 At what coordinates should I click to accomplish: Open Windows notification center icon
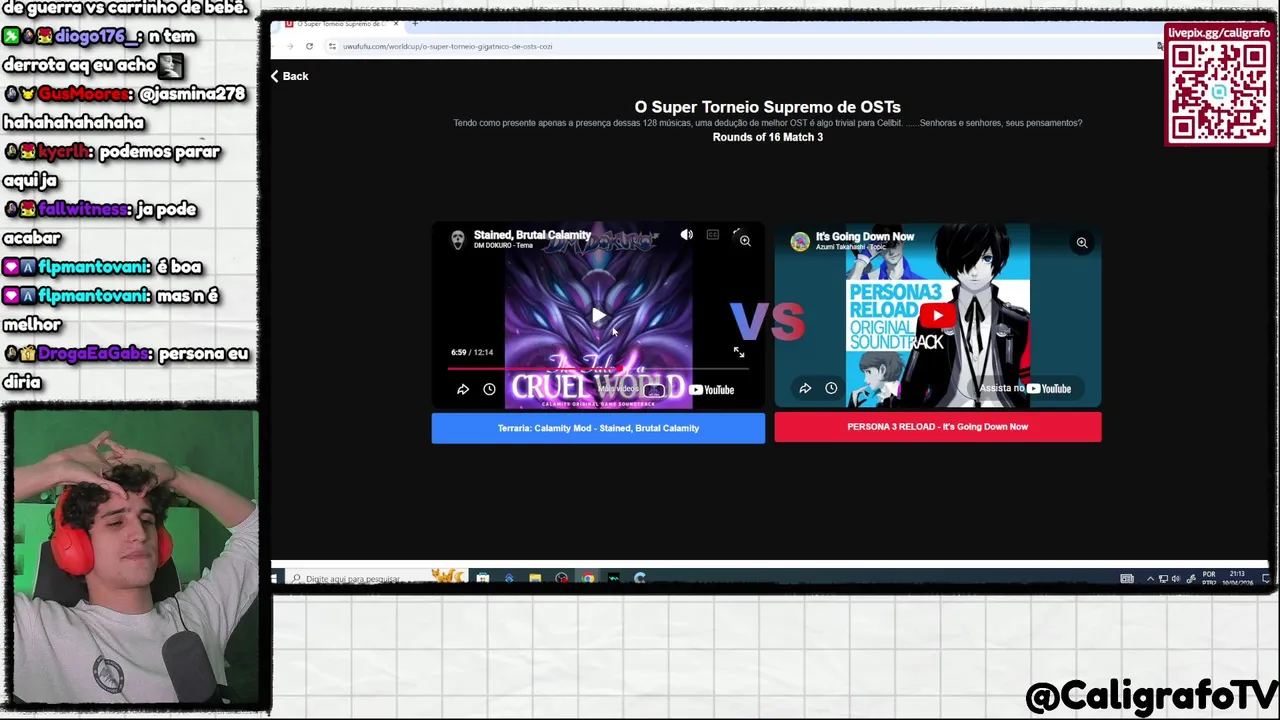point(1264,578)
